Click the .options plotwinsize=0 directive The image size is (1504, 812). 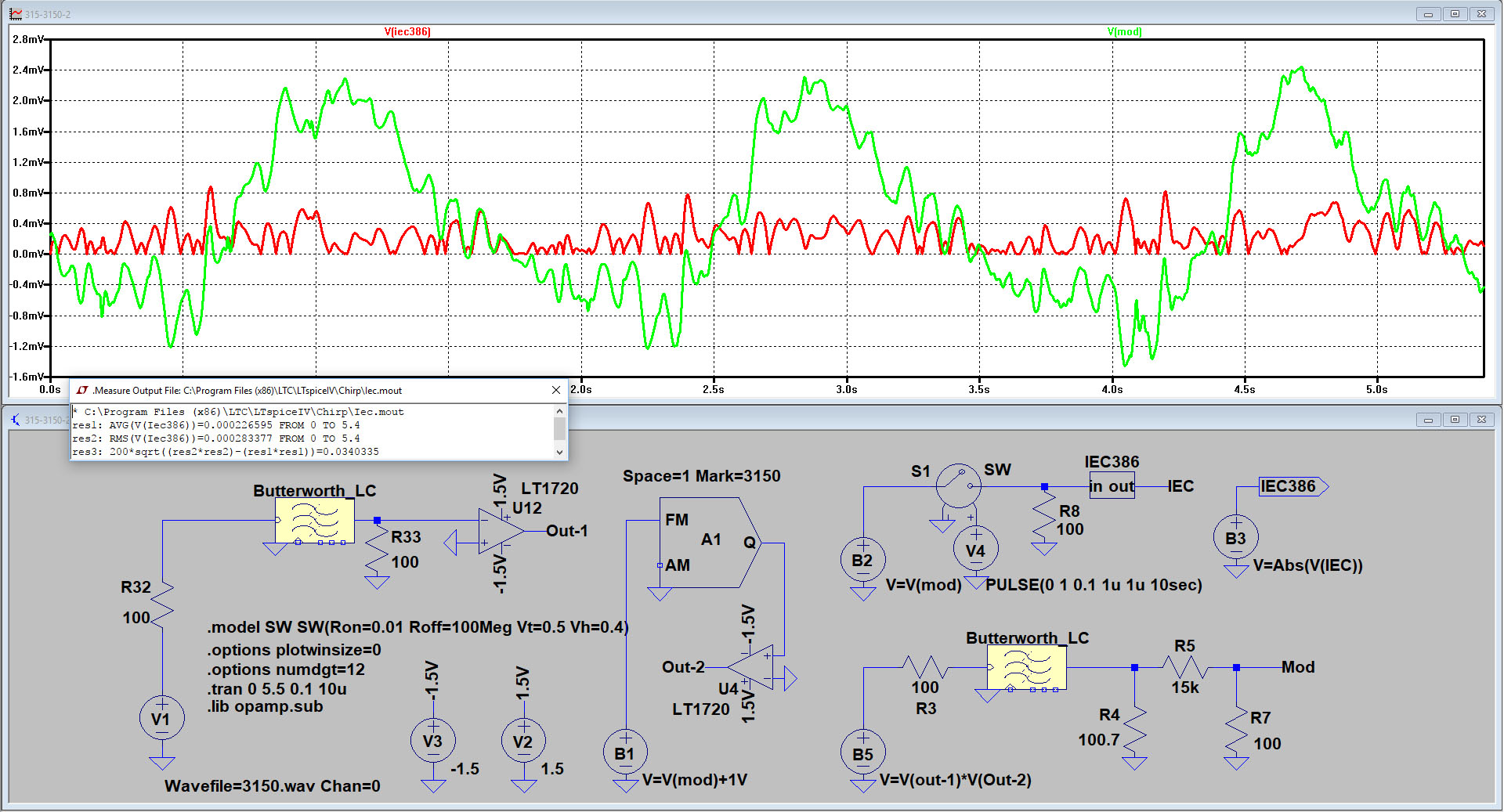click(295, 650)
